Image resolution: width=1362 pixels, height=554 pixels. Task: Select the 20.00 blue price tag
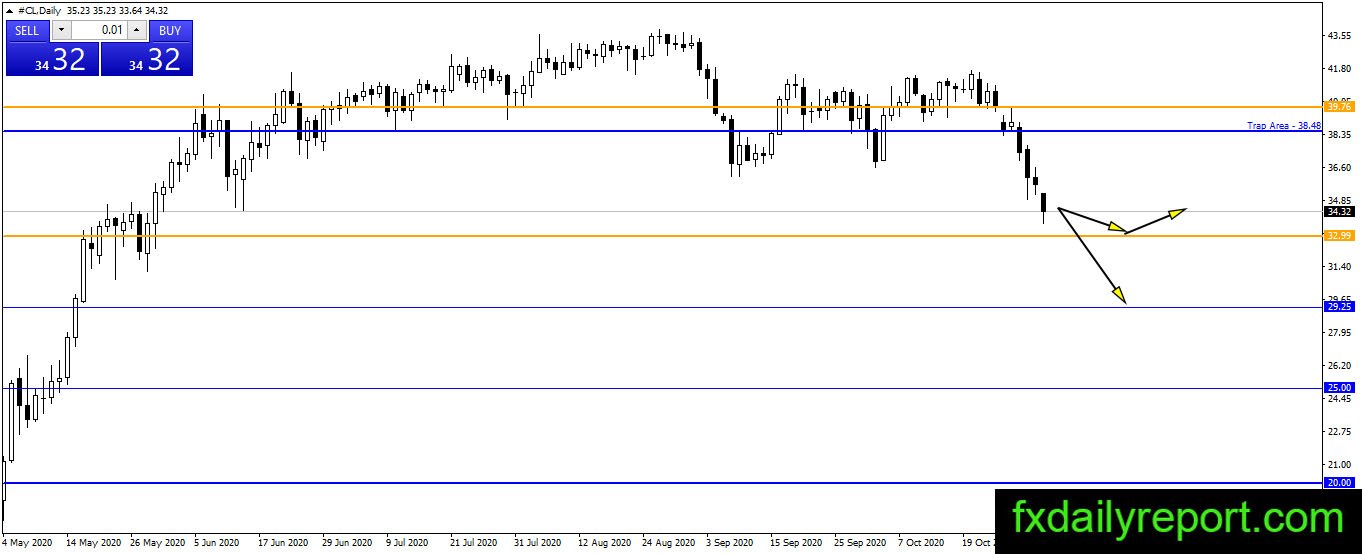point(1338,483)
